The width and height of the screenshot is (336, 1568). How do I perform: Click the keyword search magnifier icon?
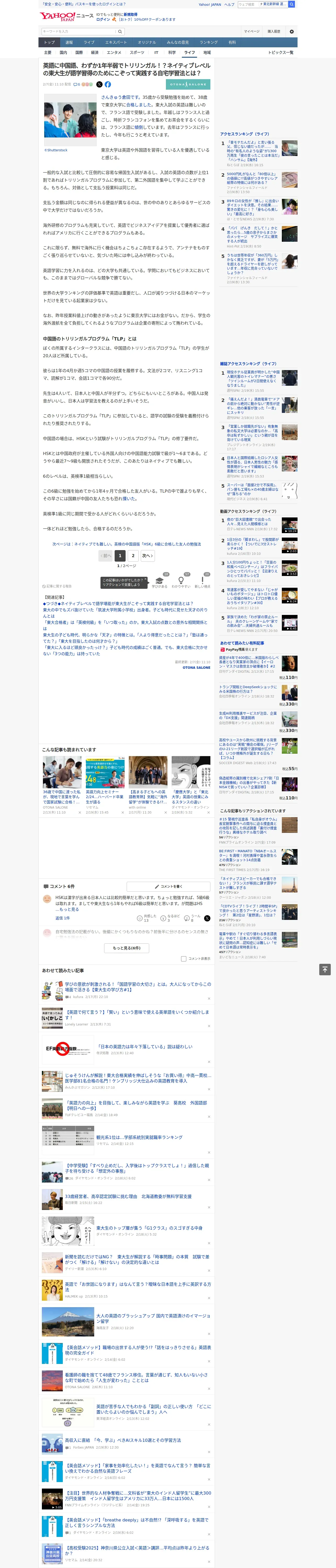pyautogui.click(x=120, y=32)
